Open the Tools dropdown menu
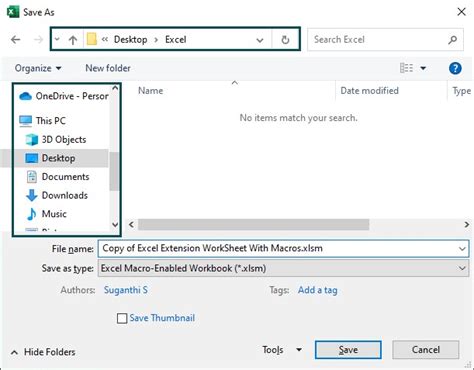 coord(282,350)
